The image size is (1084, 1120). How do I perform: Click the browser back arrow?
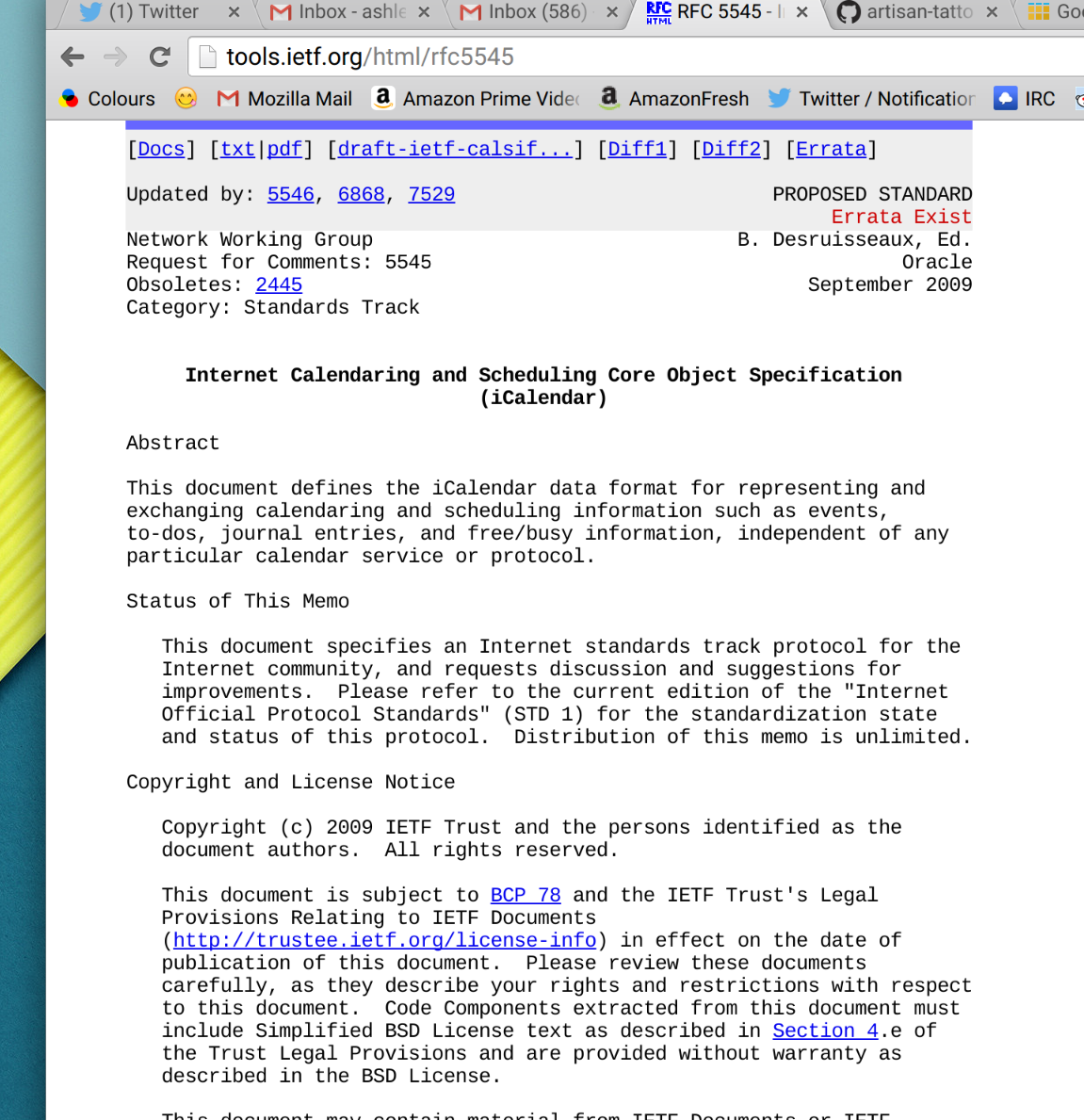pyautogui.click(x=73, y=57)
